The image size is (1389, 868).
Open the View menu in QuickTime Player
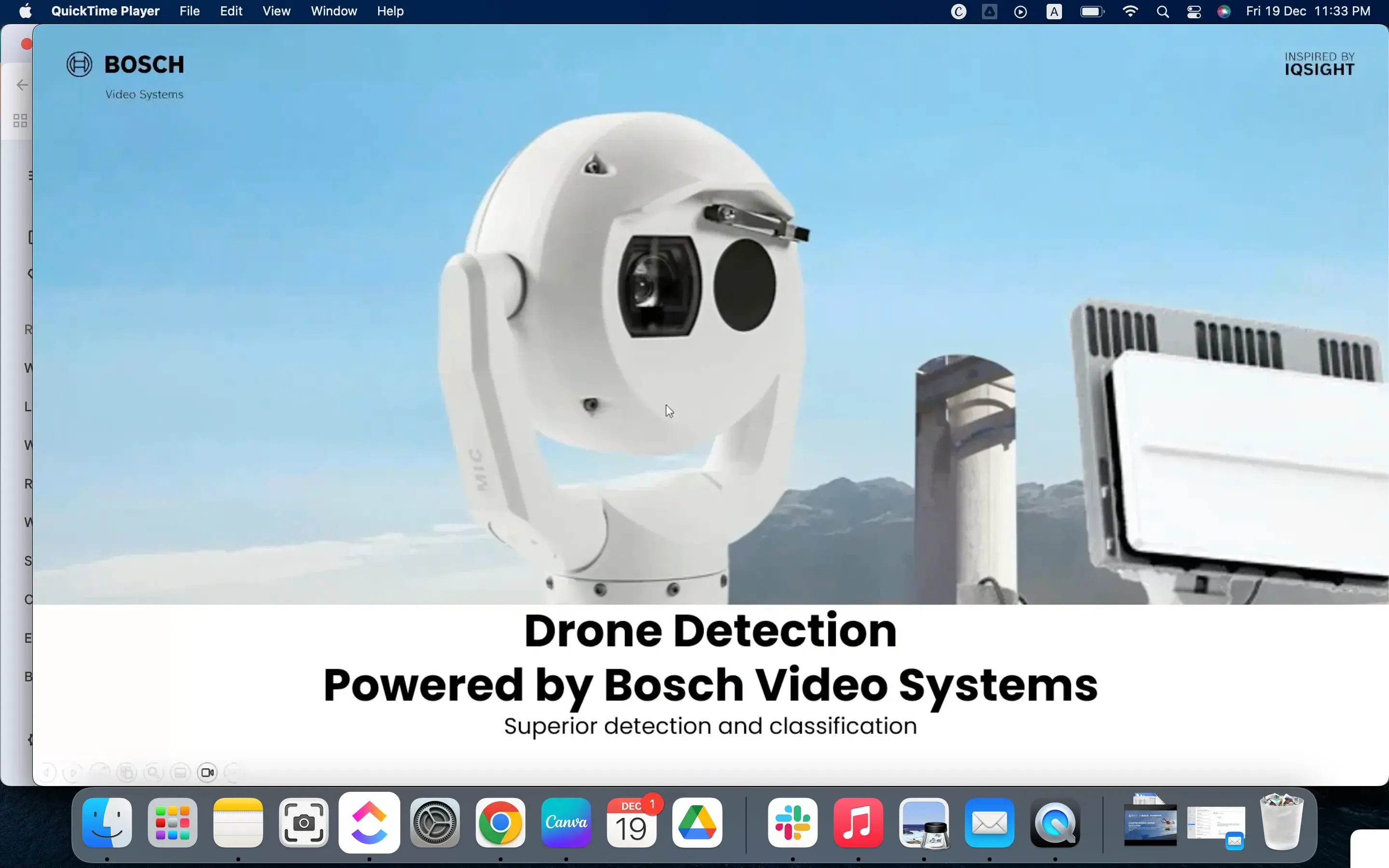tap(276, 11)
